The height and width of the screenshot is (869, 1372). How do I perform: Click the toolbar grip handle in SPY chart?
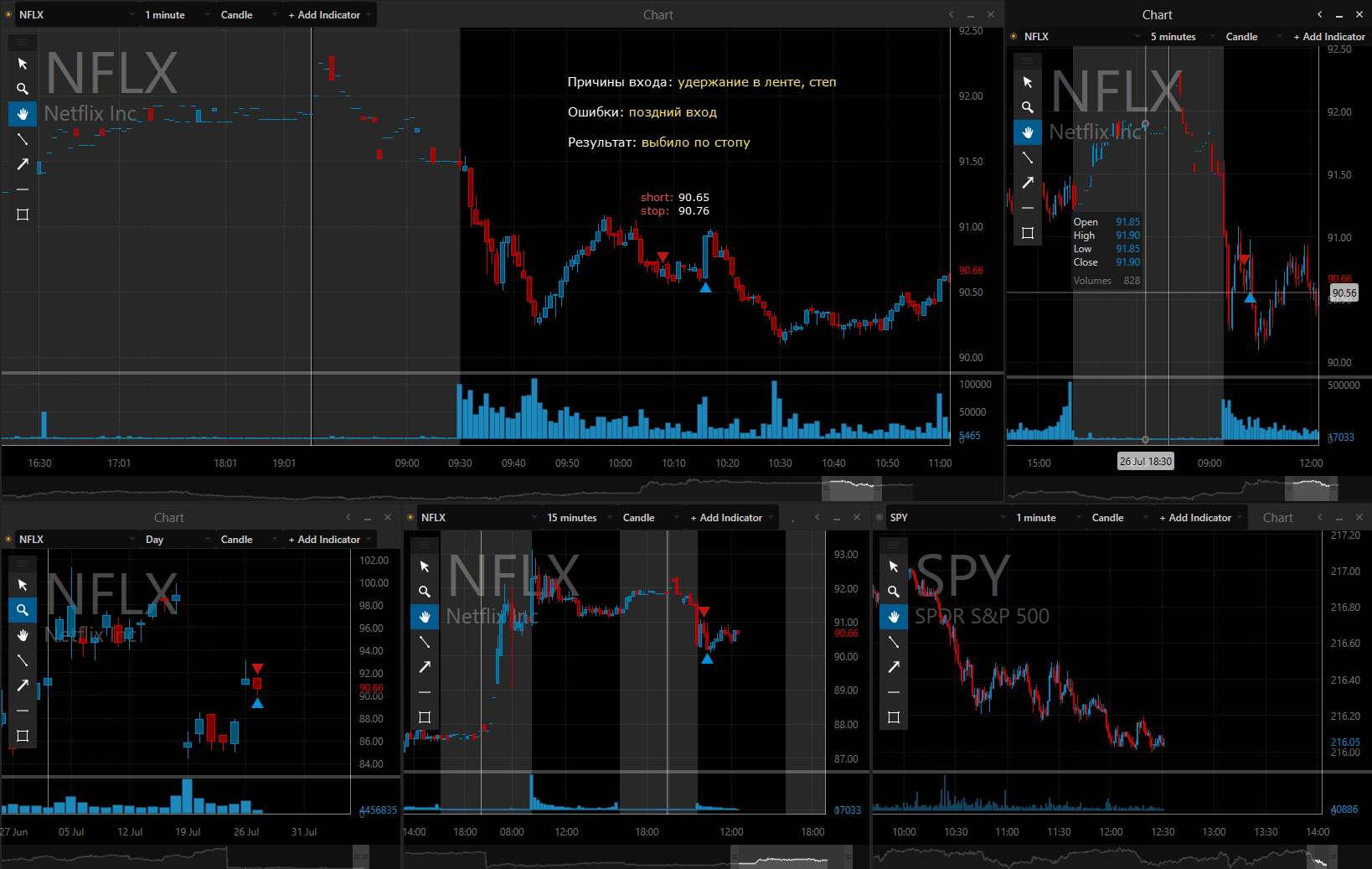894,545
